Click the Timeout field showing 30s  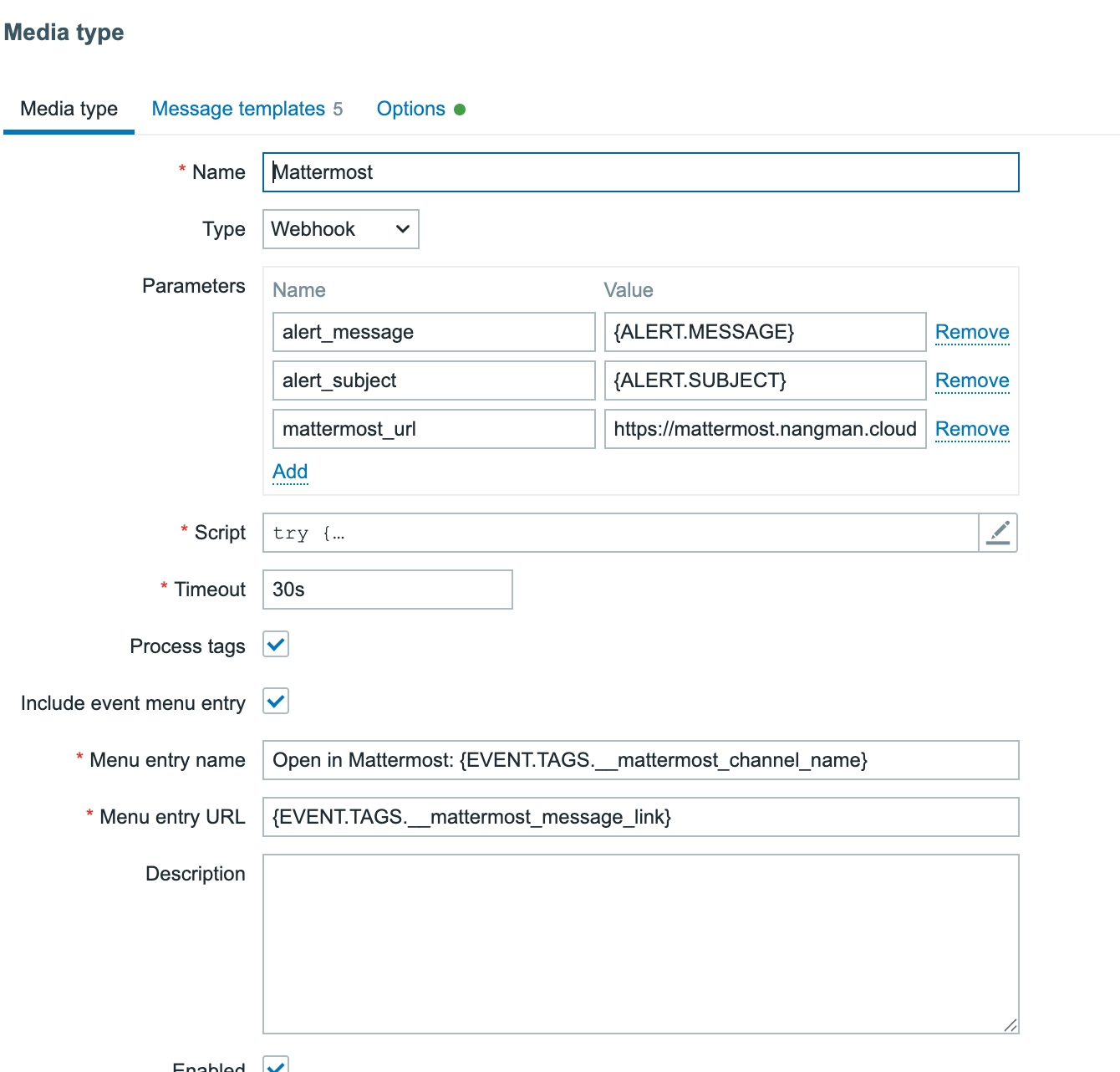tap(388, 590)
